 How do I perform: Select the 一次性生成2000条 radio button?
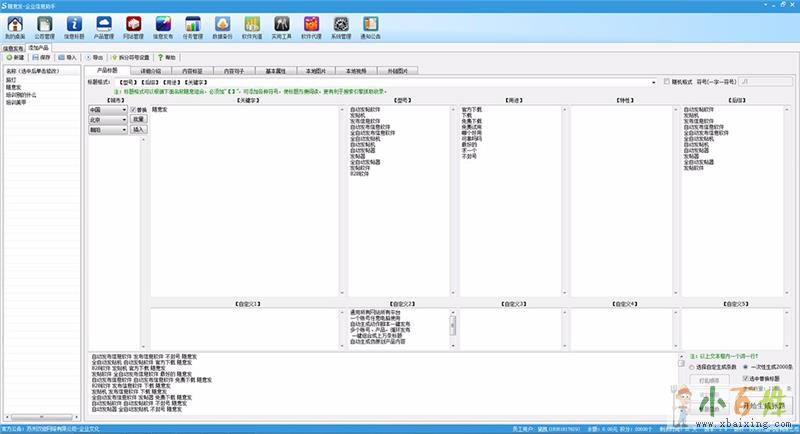(746, 366)
